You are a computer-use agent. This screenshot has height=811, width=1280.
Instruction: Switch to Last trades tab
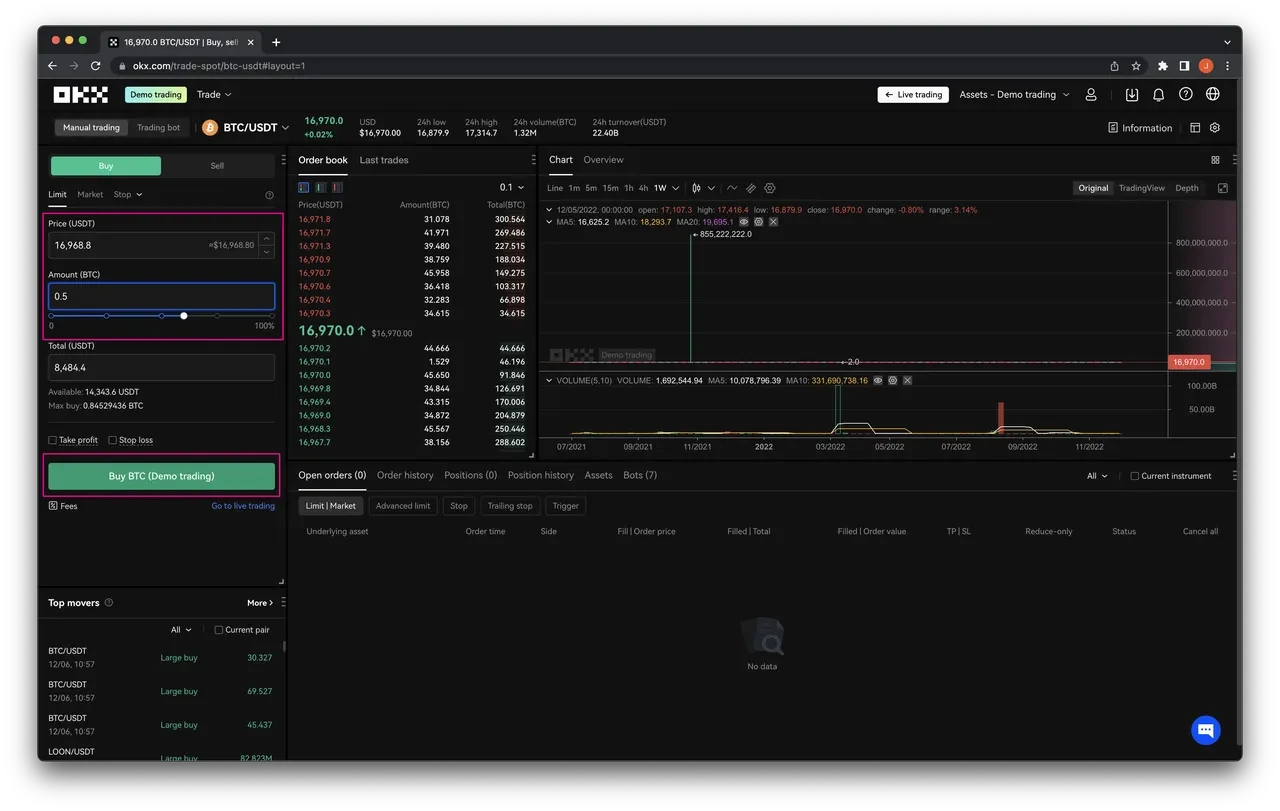pyautogui.click(x=384, y=160)
